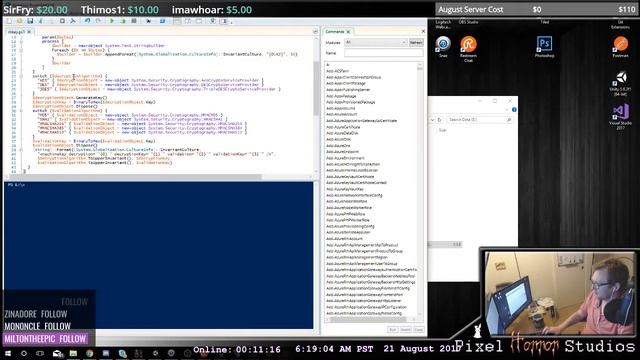
Task: Refresh the folder in the Explorer address bar
Action: 439,120
